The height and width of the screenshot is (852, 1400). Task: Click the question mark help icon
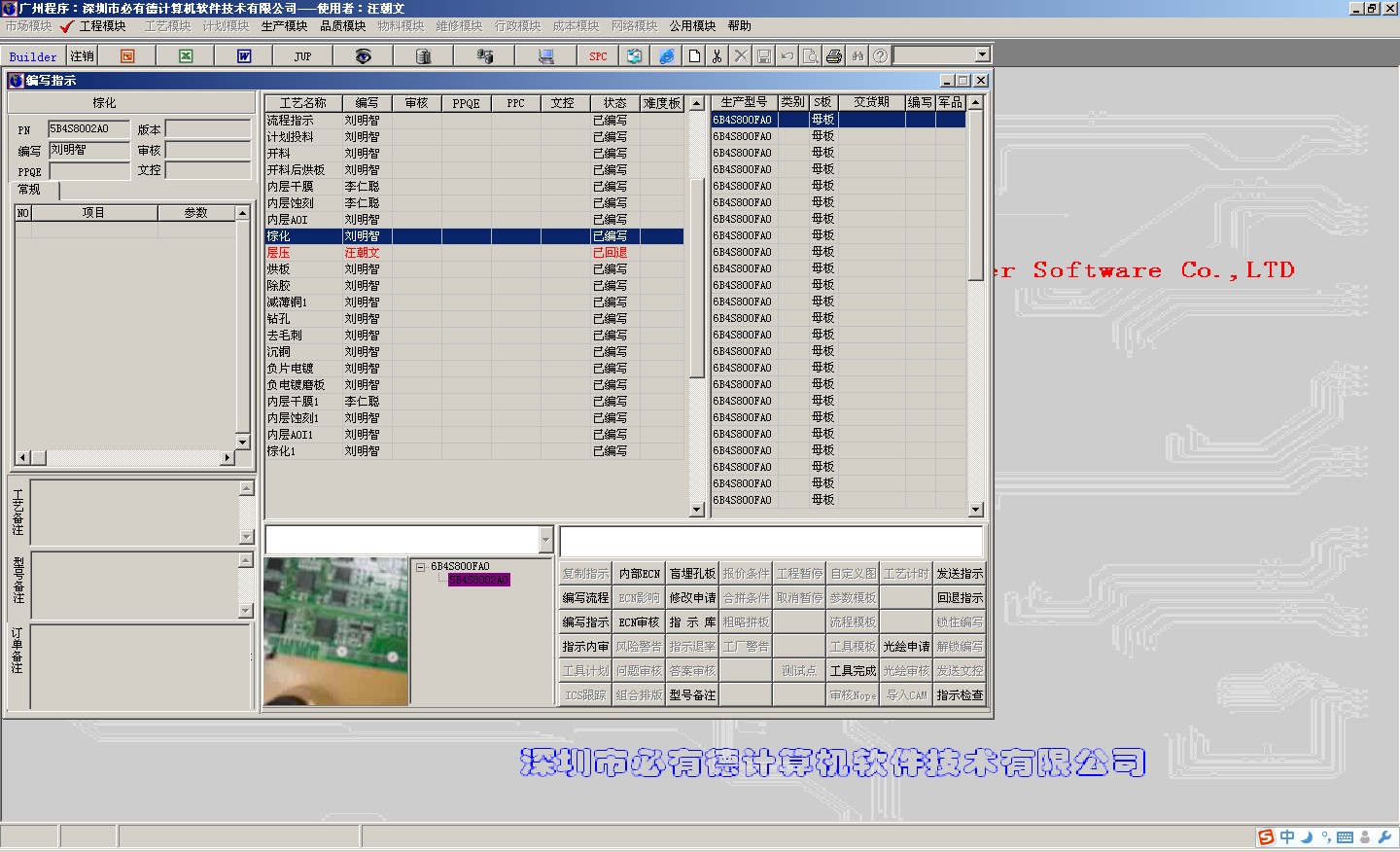880,56
